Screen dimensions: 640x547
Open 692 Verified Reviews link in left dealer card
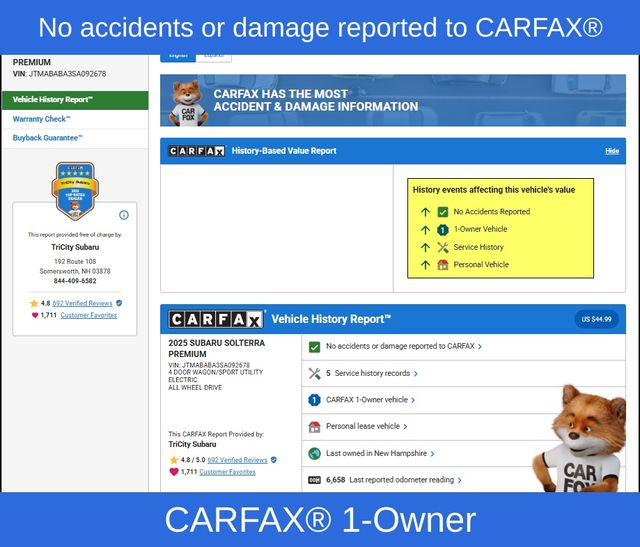pyautogui.click(x=82, y=302)
